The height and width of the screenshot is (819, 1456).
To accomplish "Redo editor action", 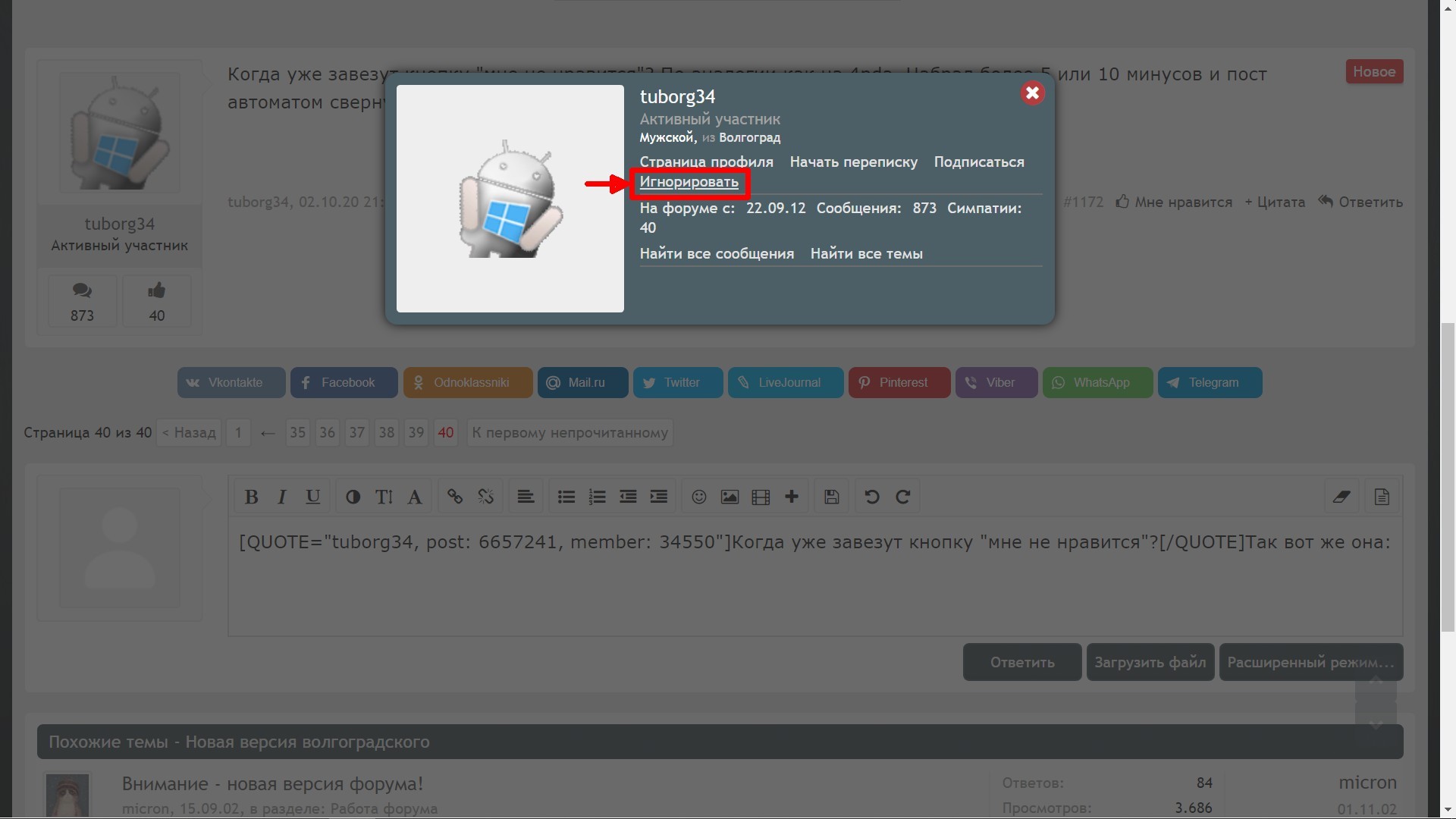I will [x=902, y=497].
